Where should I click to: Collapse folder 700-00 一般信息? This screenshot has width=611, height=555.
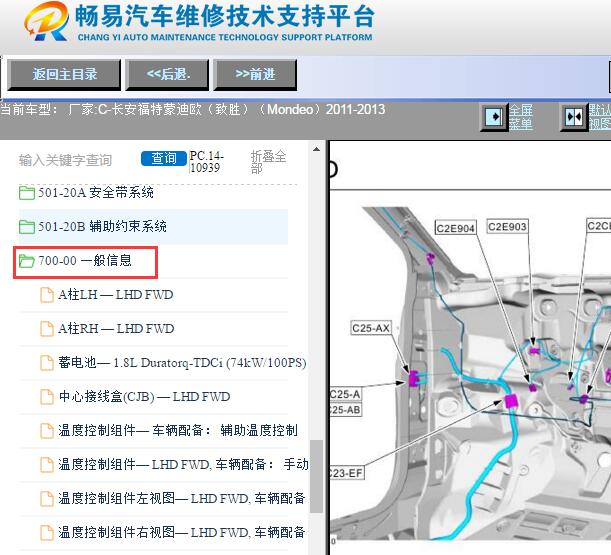click(85, 260)
